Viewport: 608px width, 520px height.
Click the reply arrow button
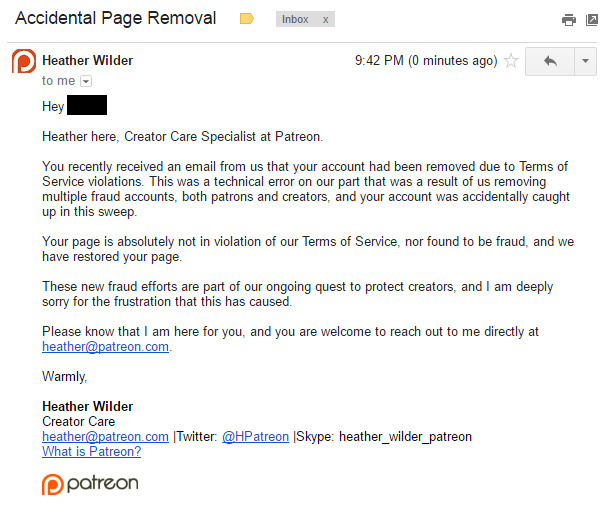[550, 61]
